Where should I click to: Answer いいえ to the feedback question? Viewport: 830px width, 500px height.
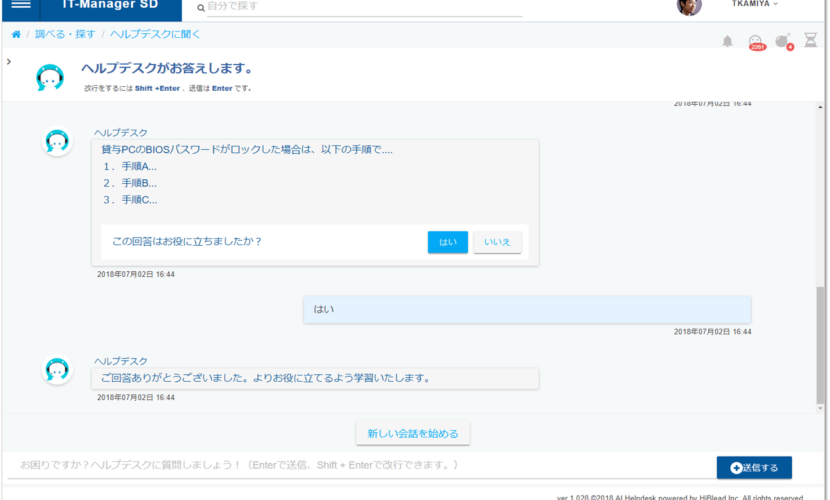[x=497, y=242]
